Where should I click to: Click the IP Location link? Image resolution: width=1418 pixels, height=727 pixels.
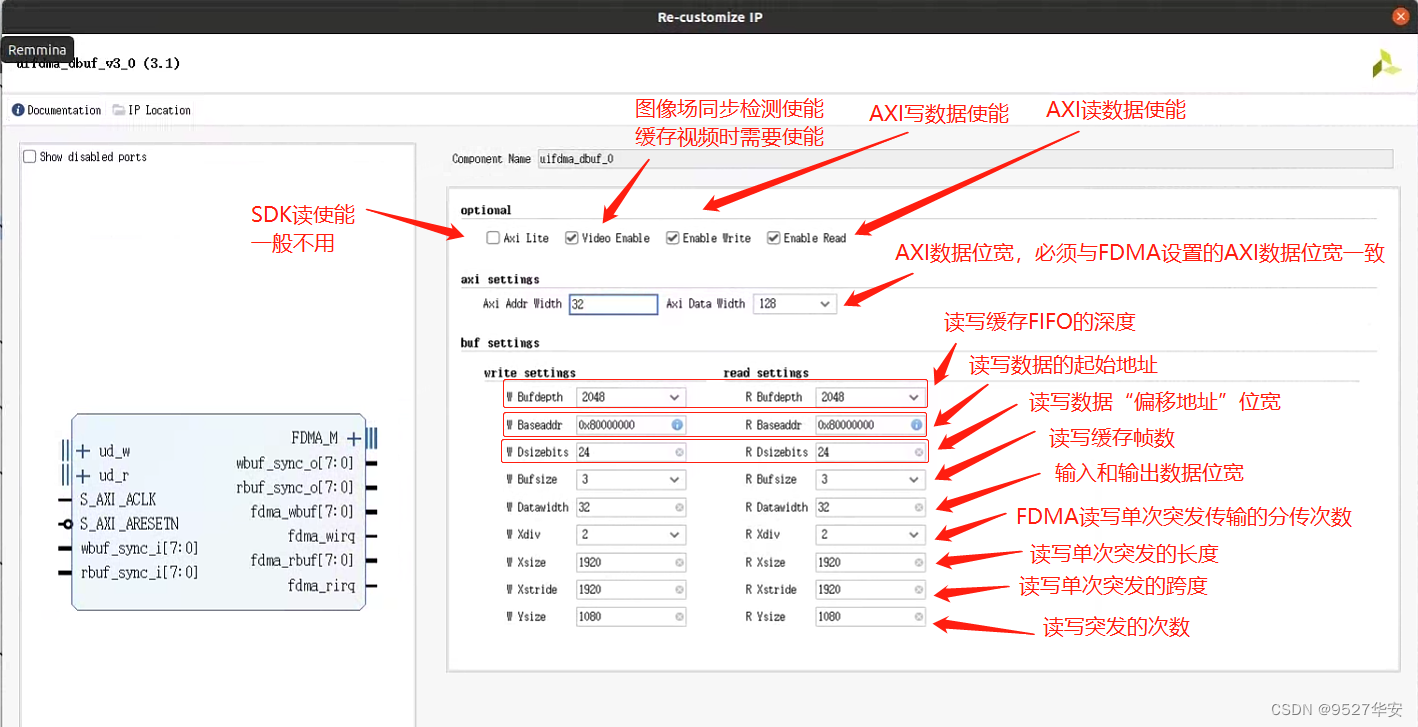coord(159,110)
